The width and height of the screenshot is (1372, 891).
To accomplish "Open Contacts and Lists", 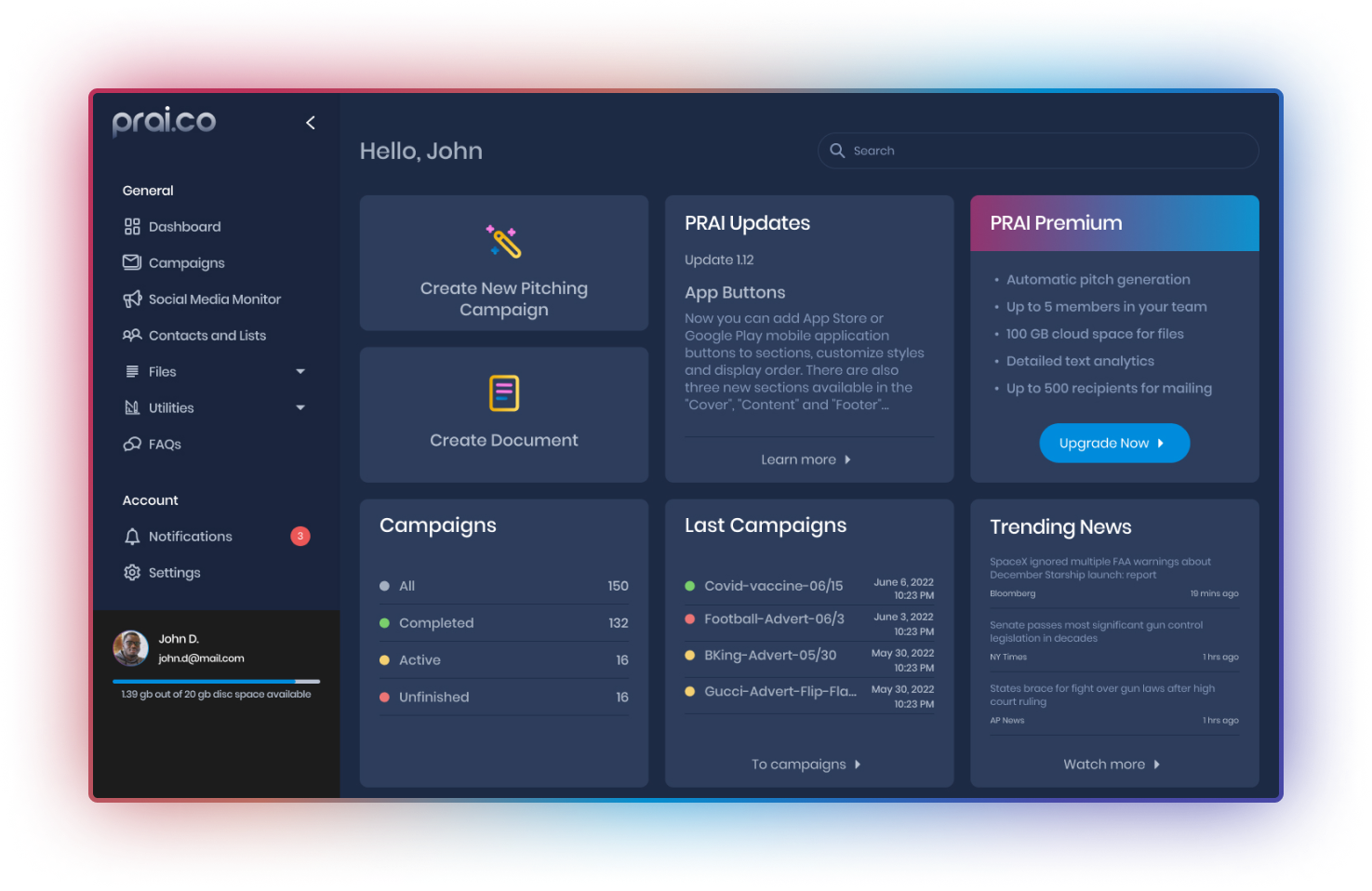I will pyautogui.click(x=207, y=335).
